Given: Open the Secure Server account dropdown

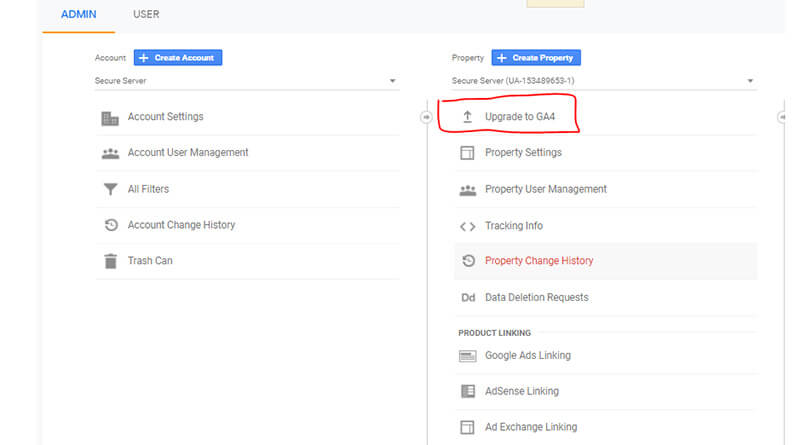Looking at the screenshot, I should [x=246, y=81].
